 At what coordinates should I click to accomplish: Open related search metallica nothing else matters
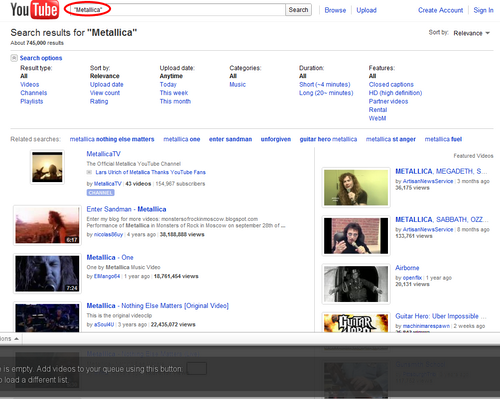(x=112, y=139)
